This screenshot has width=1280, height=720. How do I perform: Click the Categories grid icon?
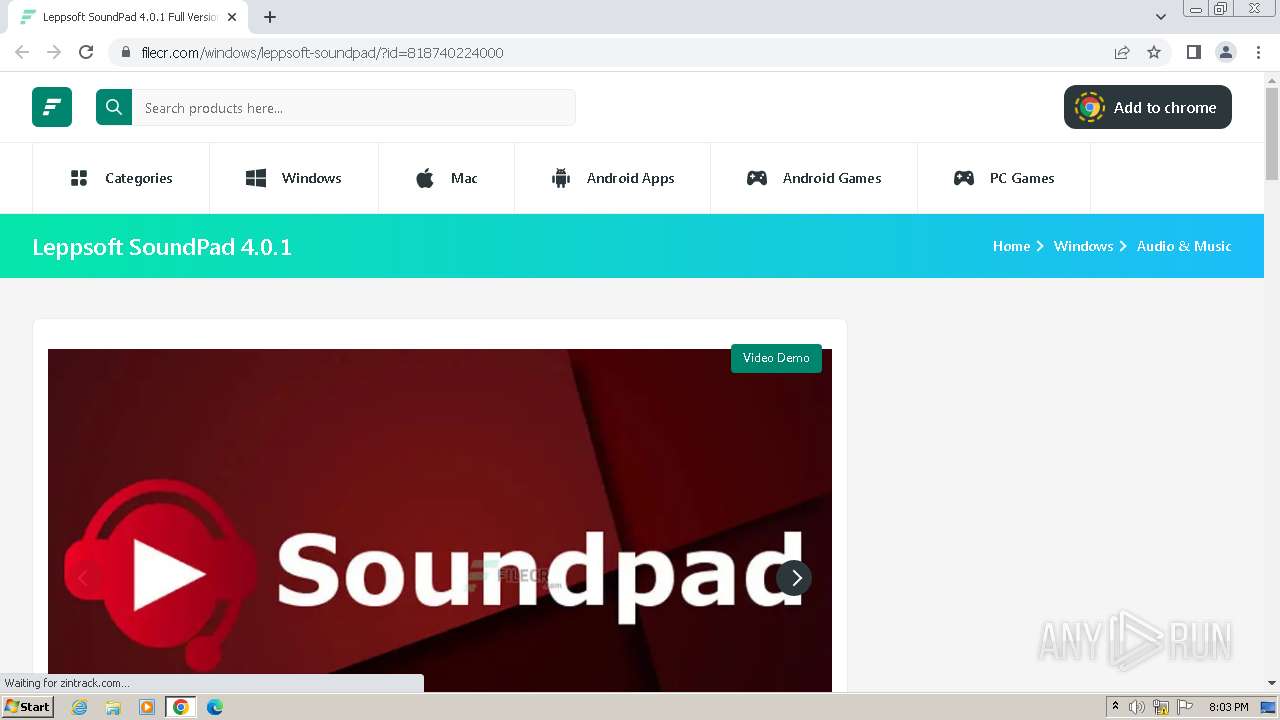click(79, 178)
